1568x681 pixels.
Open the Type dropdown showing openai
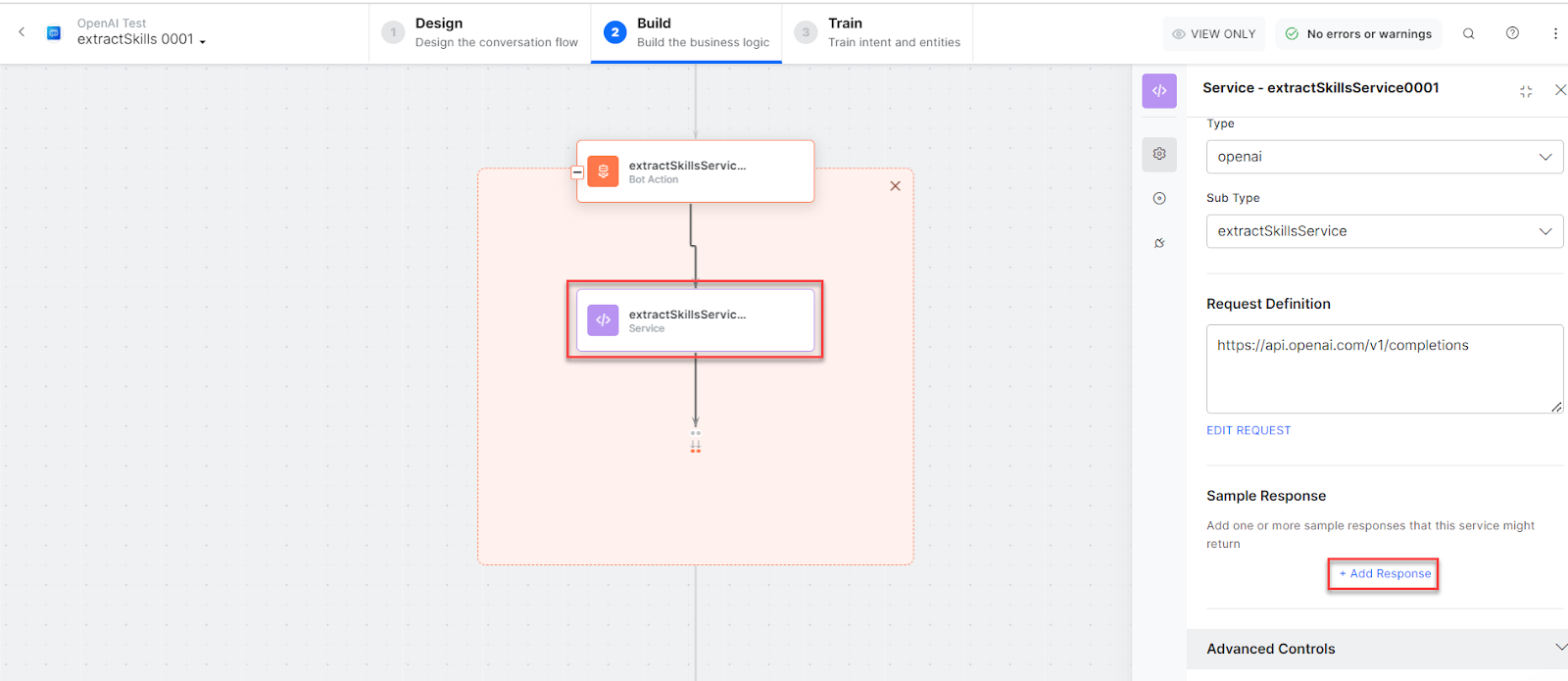(1384, 157)
